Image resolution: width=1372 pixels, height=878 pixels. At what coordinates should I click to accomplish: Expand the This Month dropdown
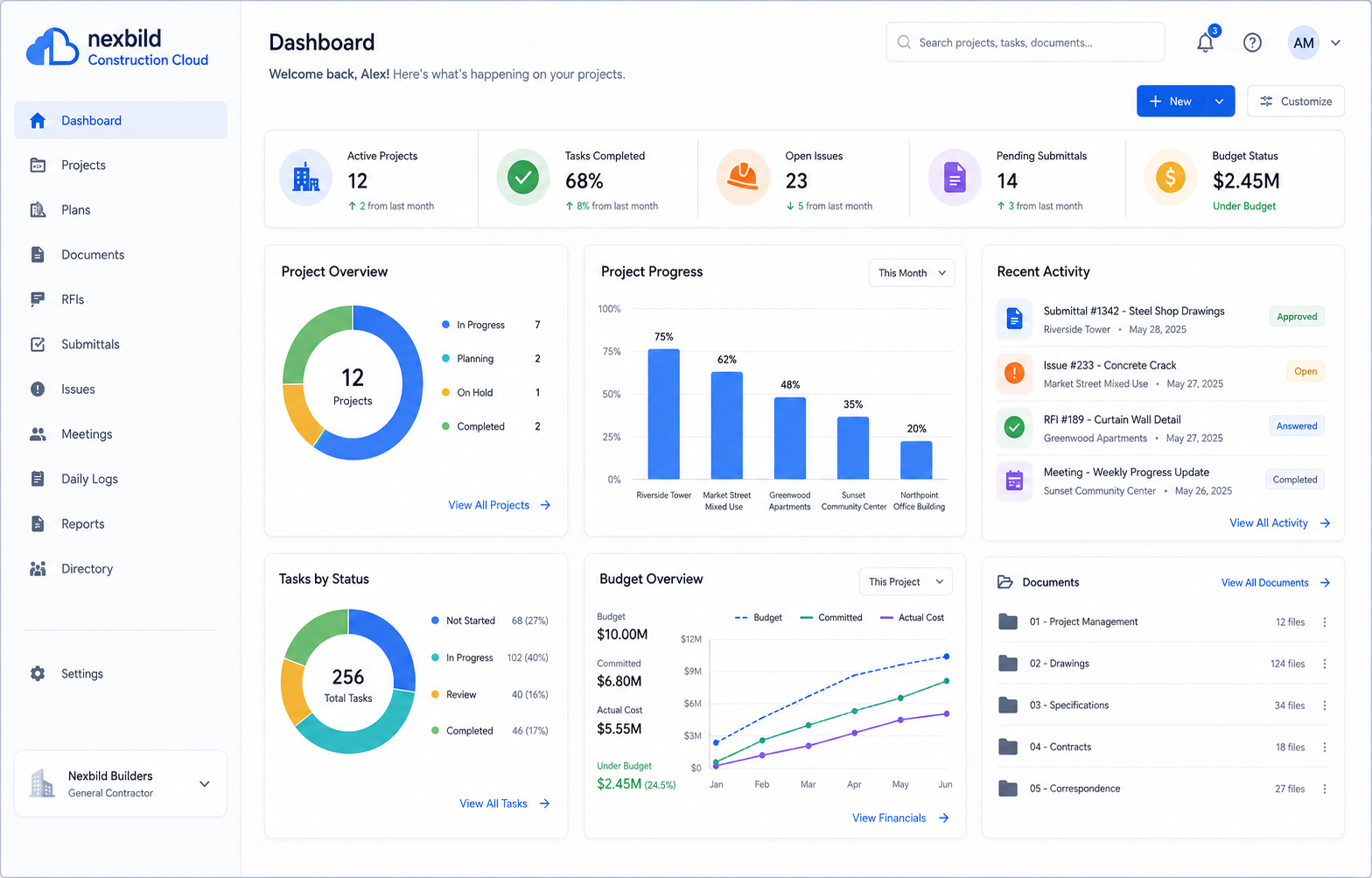tap(912, 273)
